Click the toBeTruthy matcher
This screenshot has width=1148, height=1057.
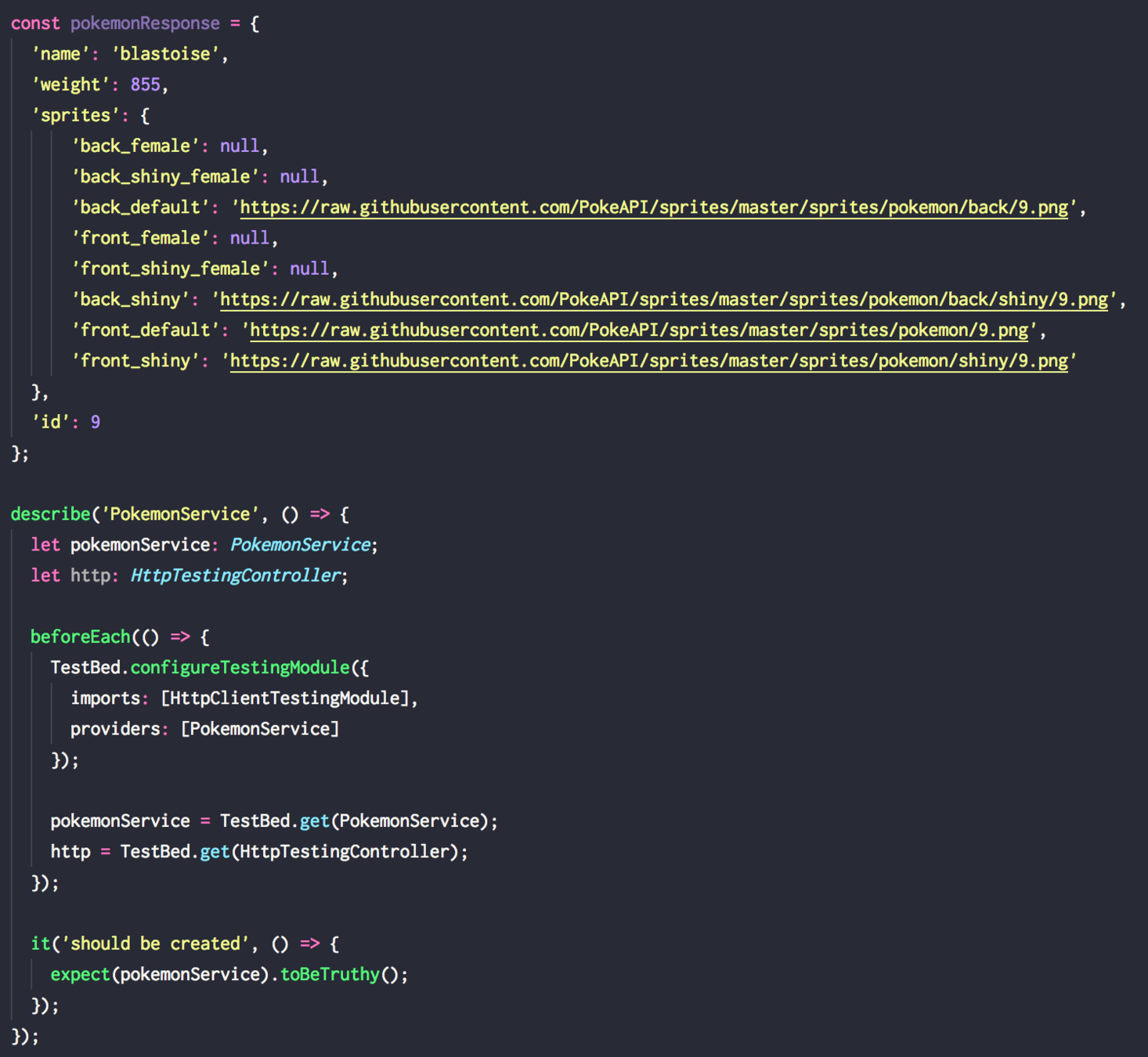pos(330,974)
